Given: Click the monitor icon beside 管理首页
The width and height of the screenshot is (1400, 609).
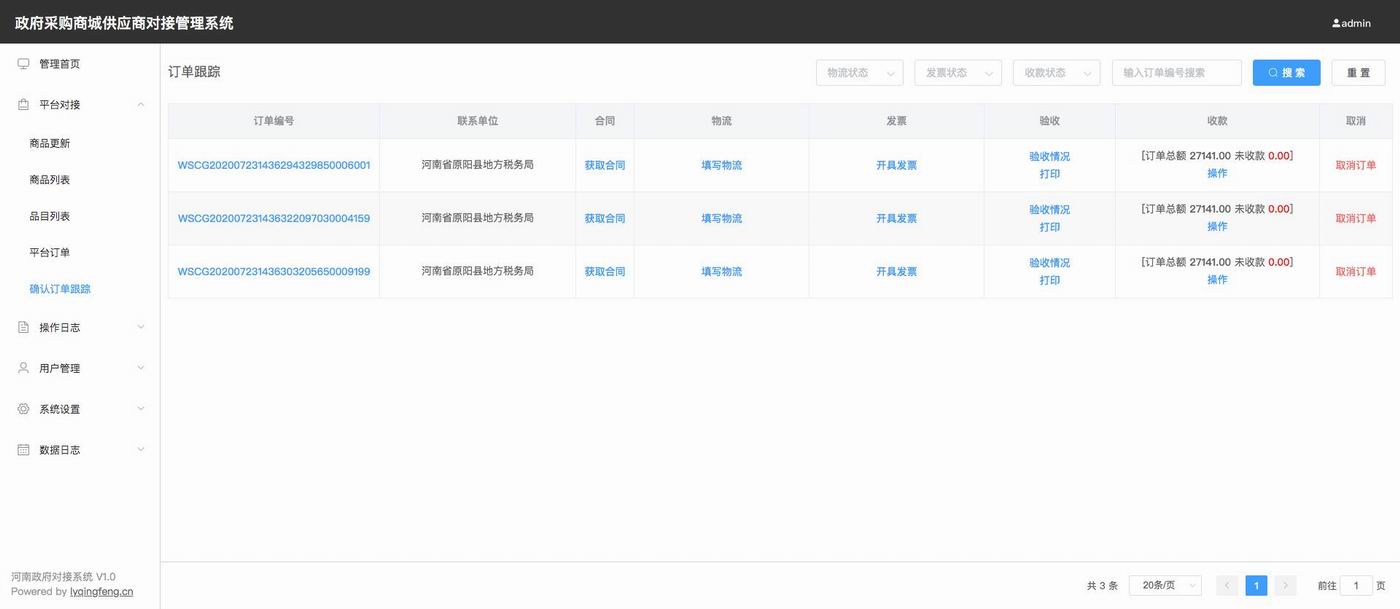Looking at the screenshot, I should click(x=23, y=64).
